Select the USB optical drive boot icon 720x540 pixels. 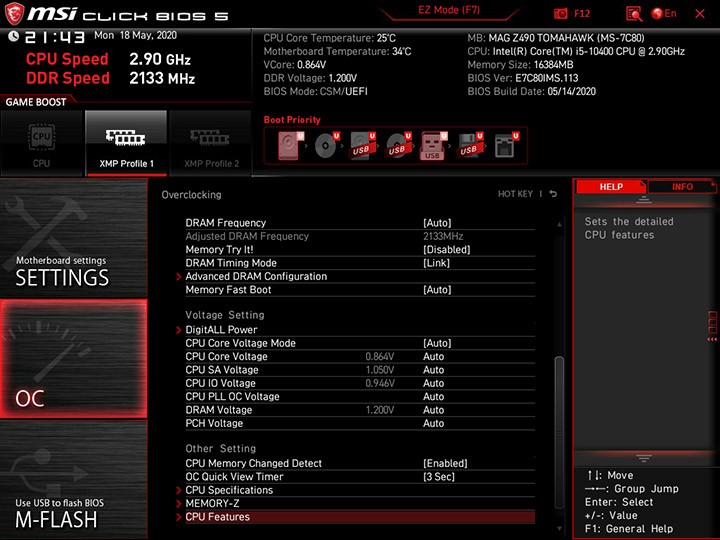point(398,146)
